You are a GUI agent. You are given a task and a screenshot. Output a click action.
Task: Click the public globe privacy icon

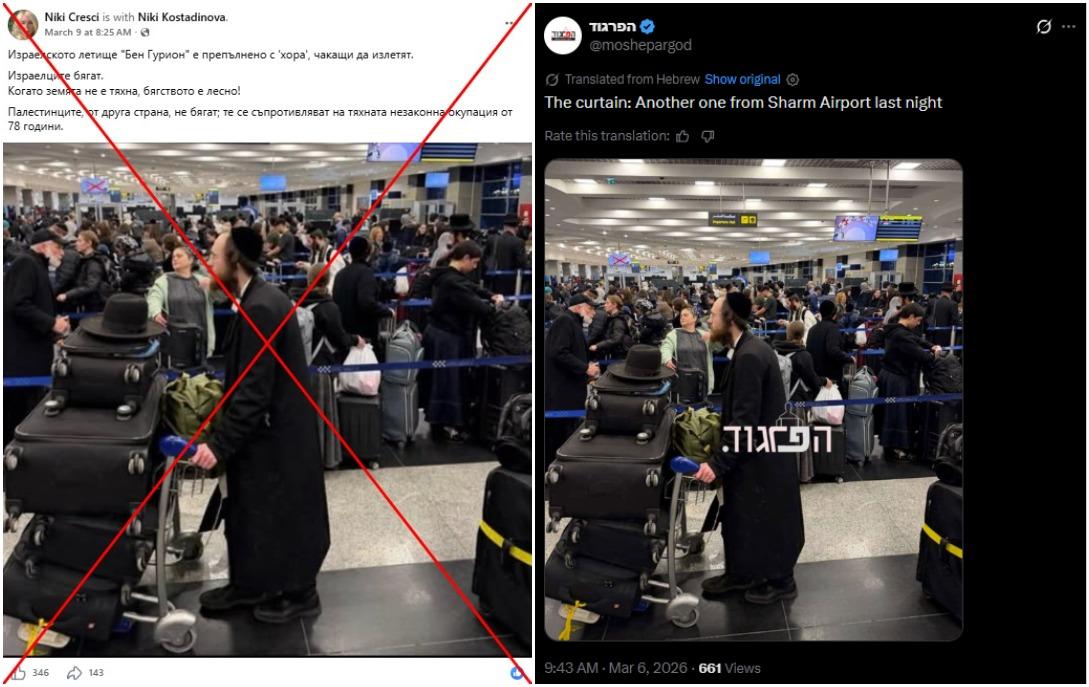tap(145, 33)
